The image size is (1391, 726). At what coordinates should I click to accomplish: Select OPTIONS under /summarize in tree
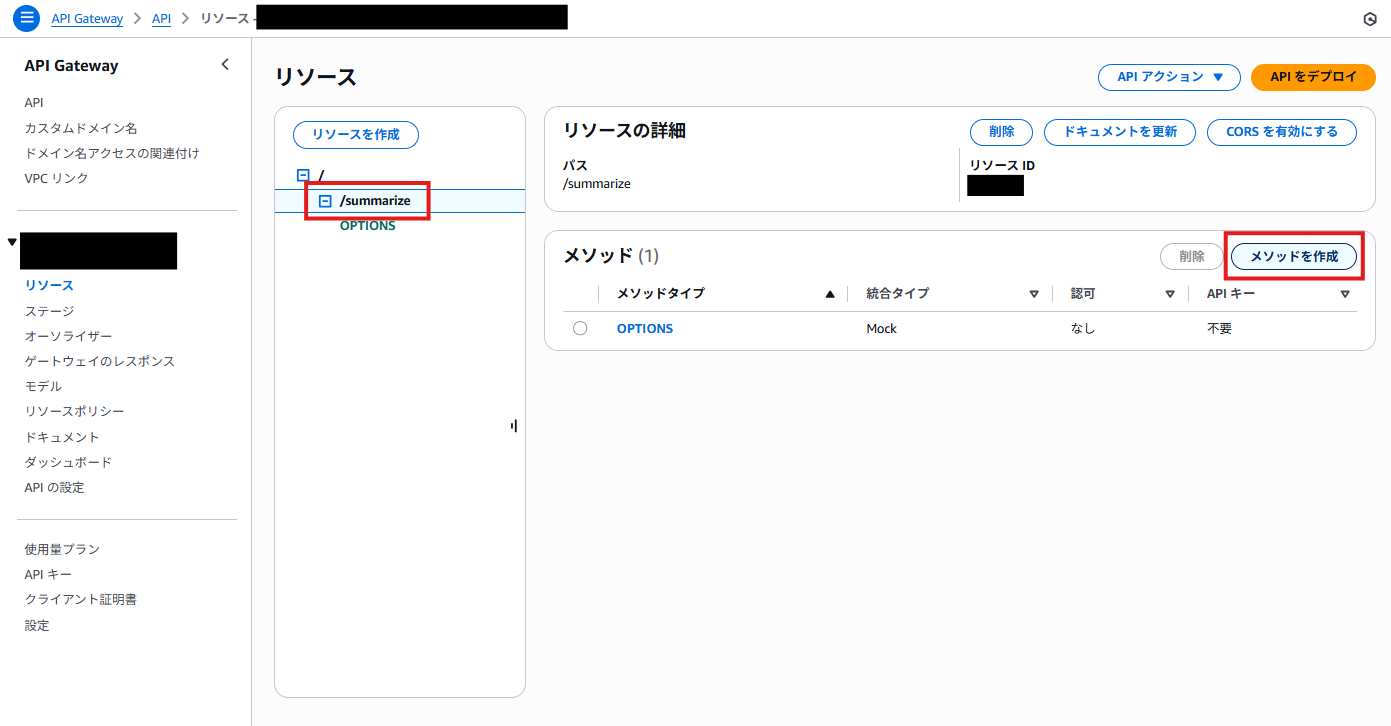[368, 226]
